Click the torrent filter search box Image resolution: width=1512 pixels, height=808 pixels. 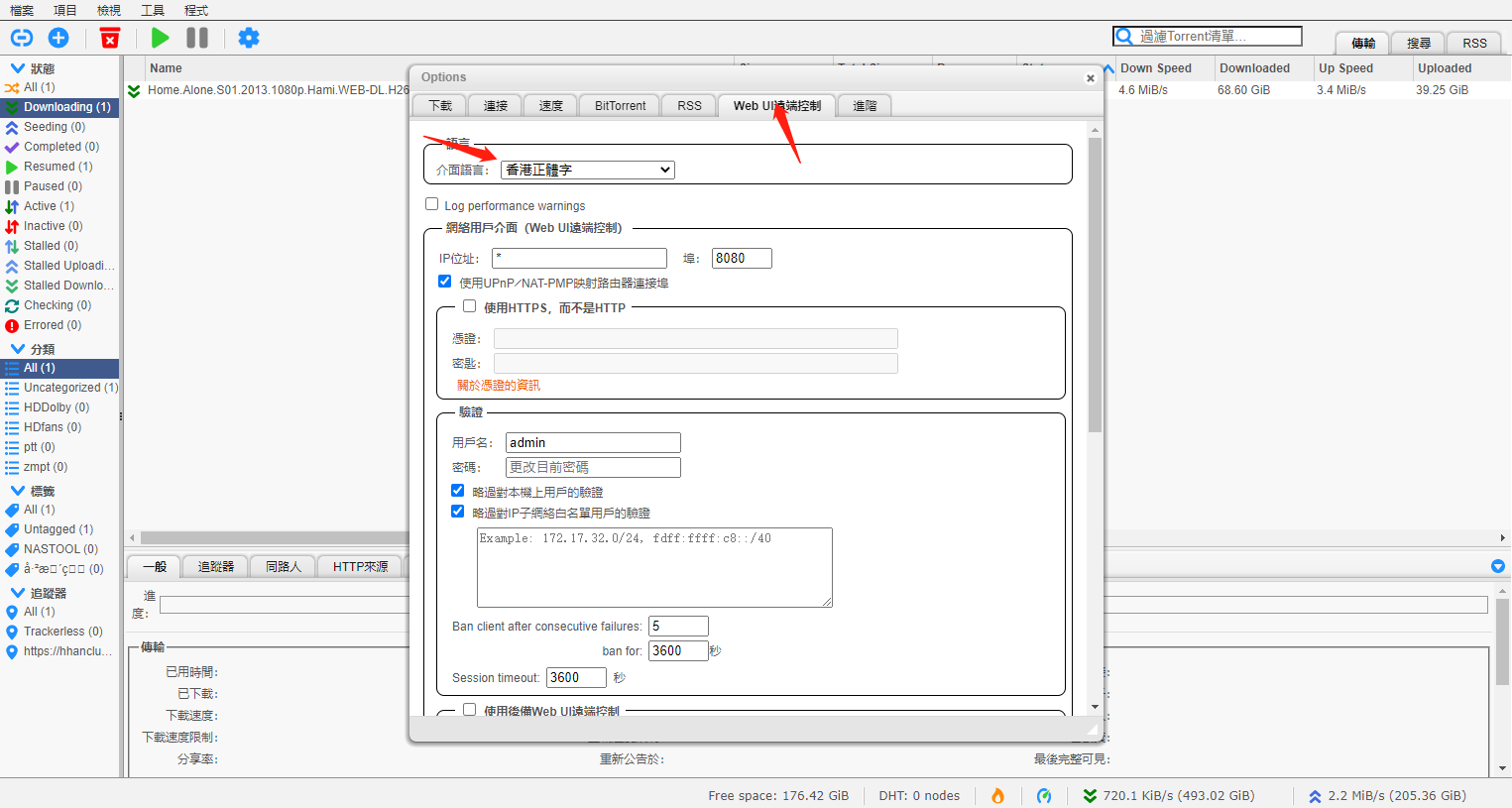[x=1207, y=36]
